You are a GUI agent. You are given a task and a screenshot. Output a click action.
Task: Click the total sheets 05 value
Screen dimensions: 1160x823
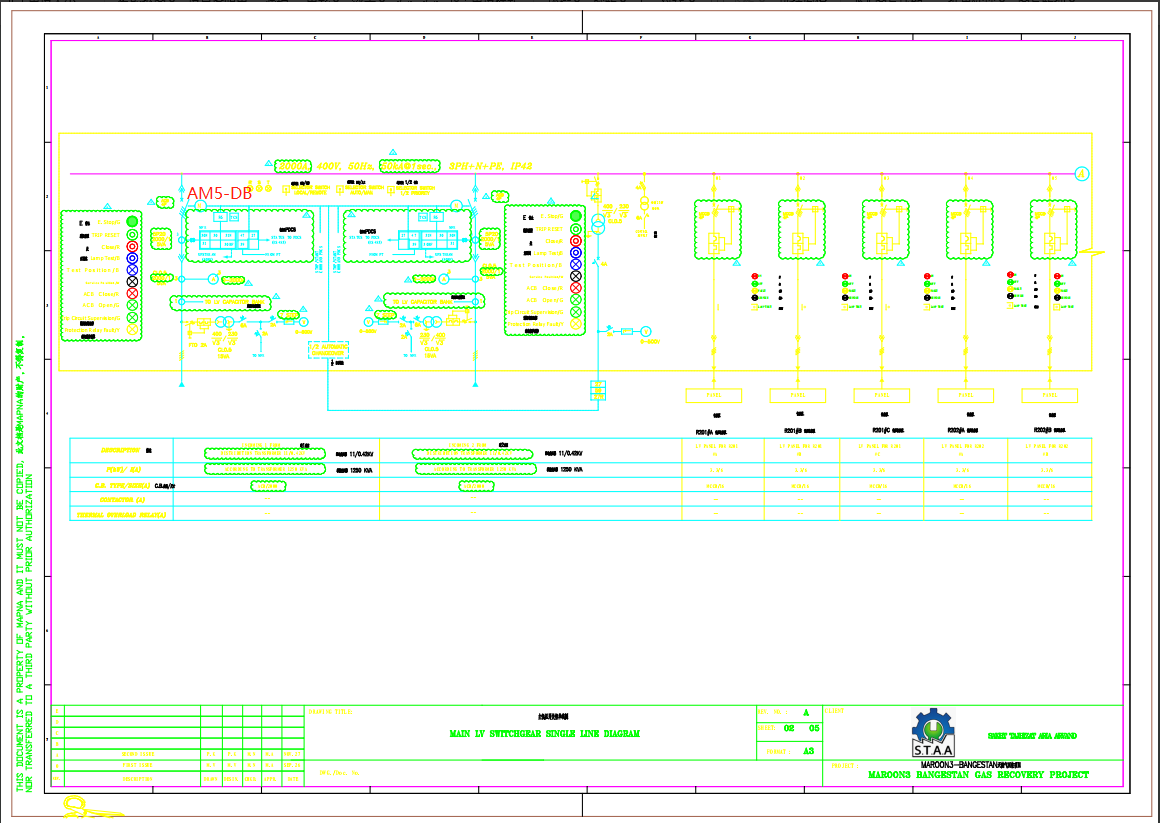point(814,728)
